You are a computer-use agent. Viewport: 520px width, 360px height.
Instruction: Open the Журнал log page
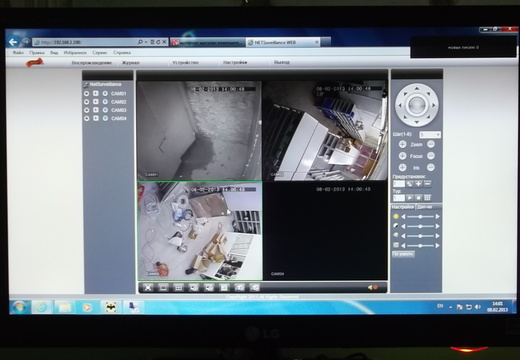click(131, 63)
